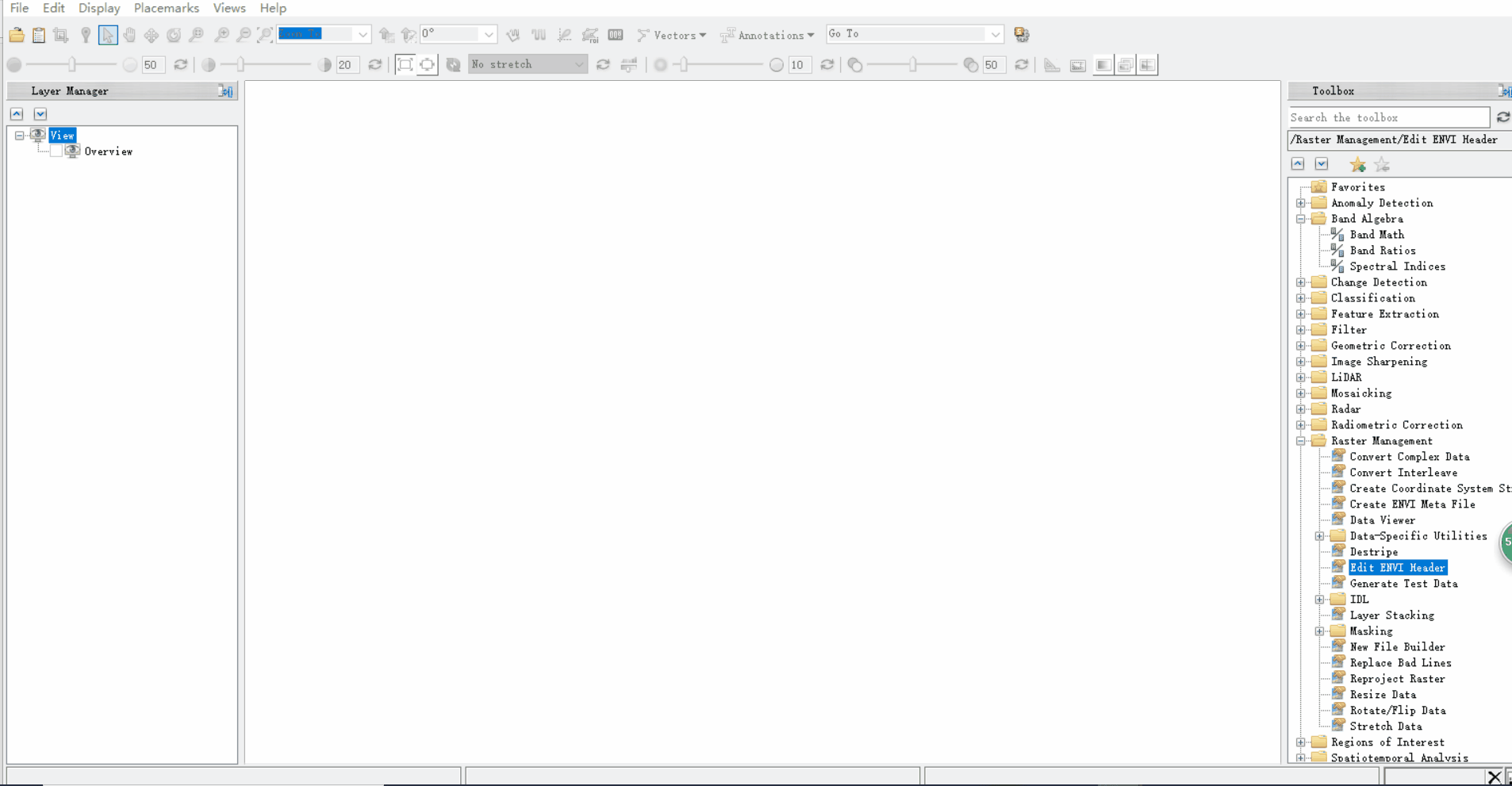This screenshot has height=786, width=1512.
Task: Select the Rotate view tool
Action: [174, 35]
